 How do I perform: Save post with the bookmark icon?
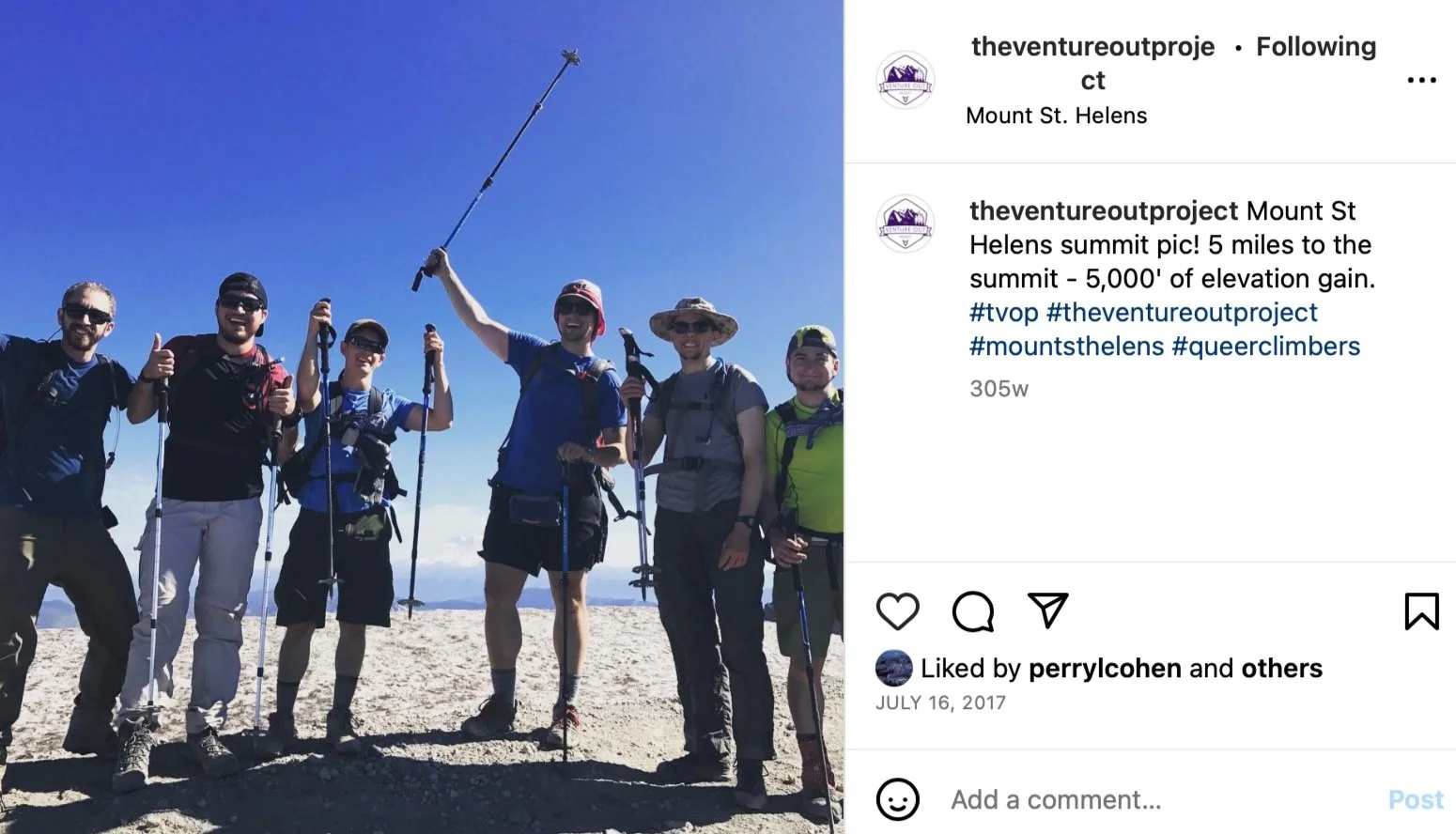click(1421, 611)
